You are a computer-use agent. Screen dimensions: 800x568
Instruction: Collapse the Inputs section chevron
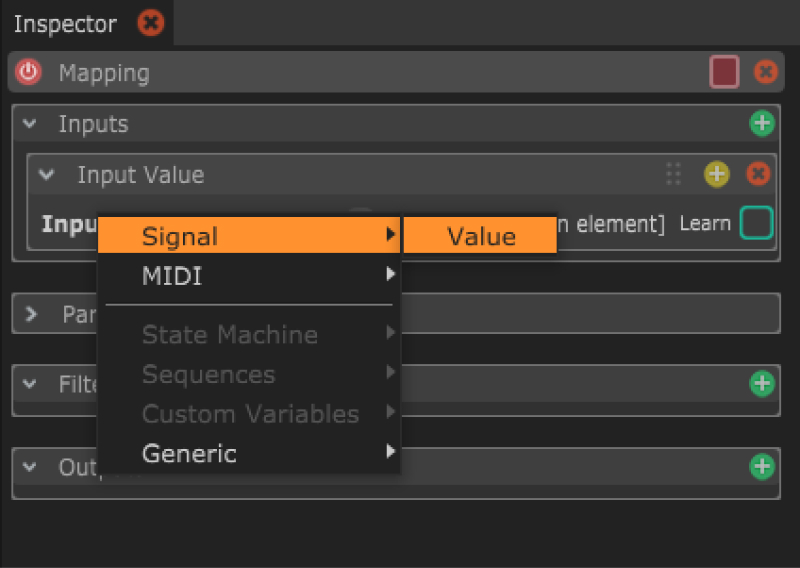tap(30, 124)
